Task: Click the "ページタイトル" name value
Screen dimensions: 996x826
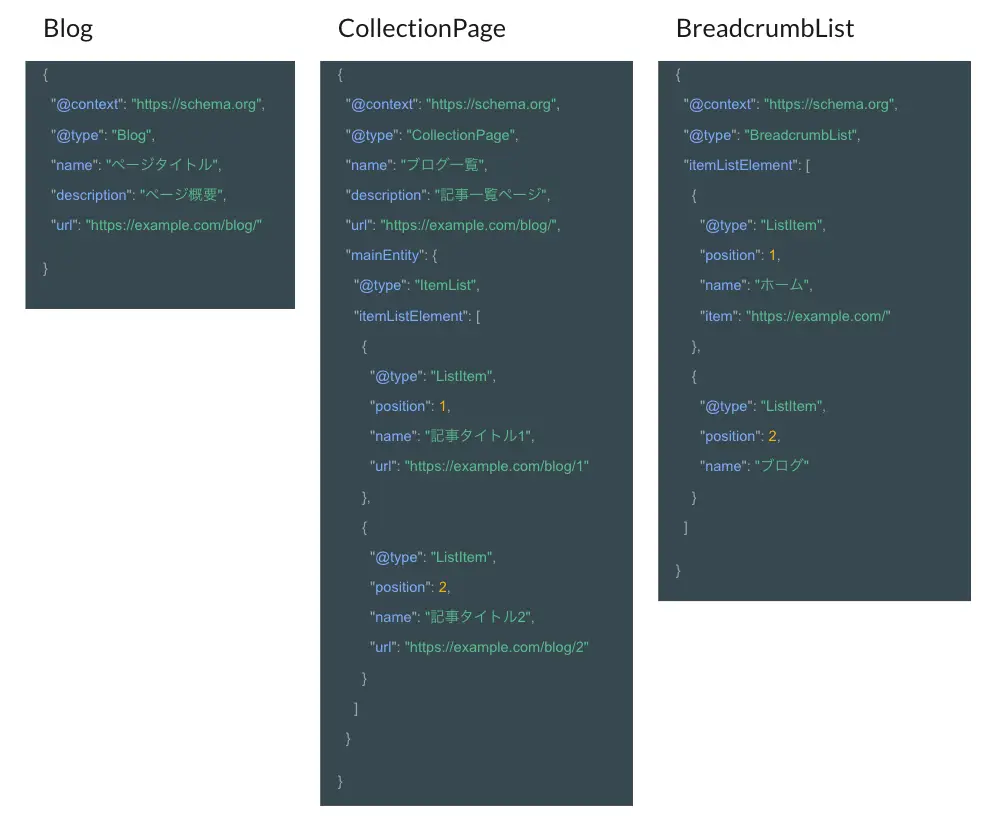Action: tap(162, 164)
